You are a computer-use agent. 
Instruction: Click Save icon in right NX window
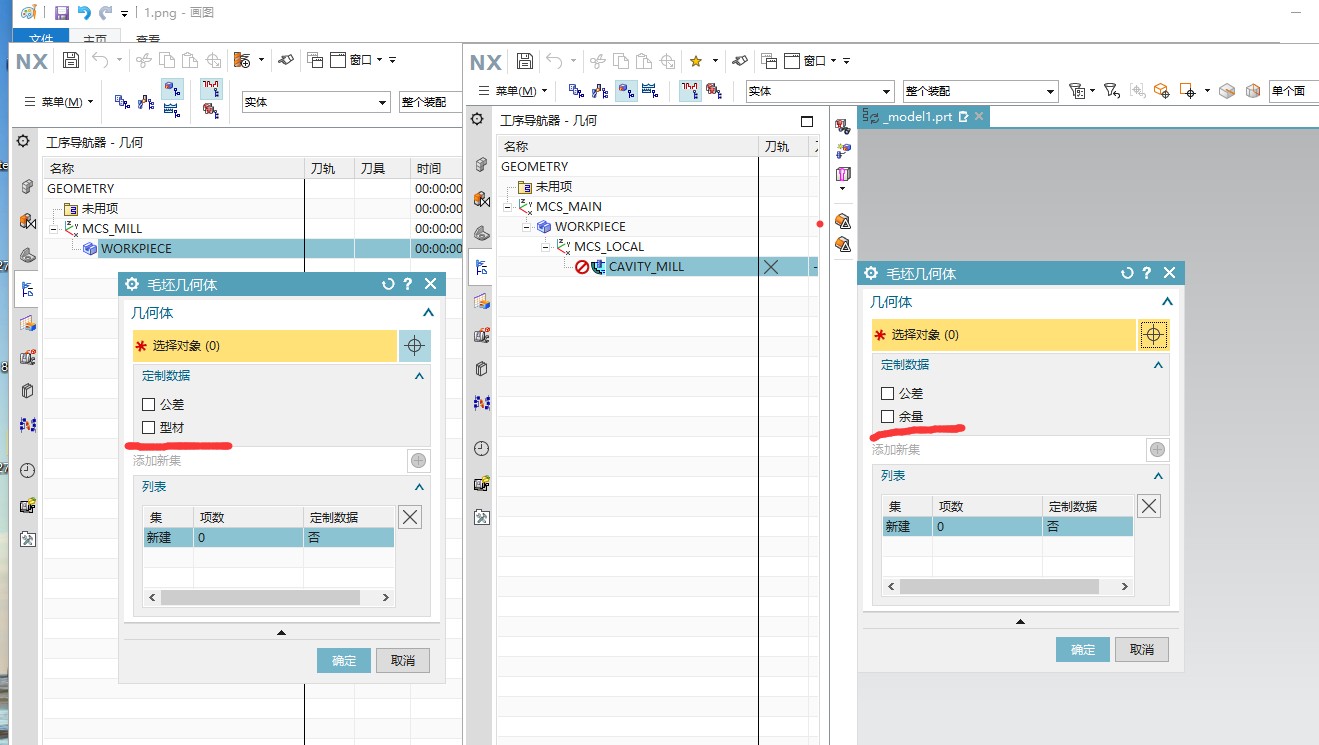click(x=525, y=61)
